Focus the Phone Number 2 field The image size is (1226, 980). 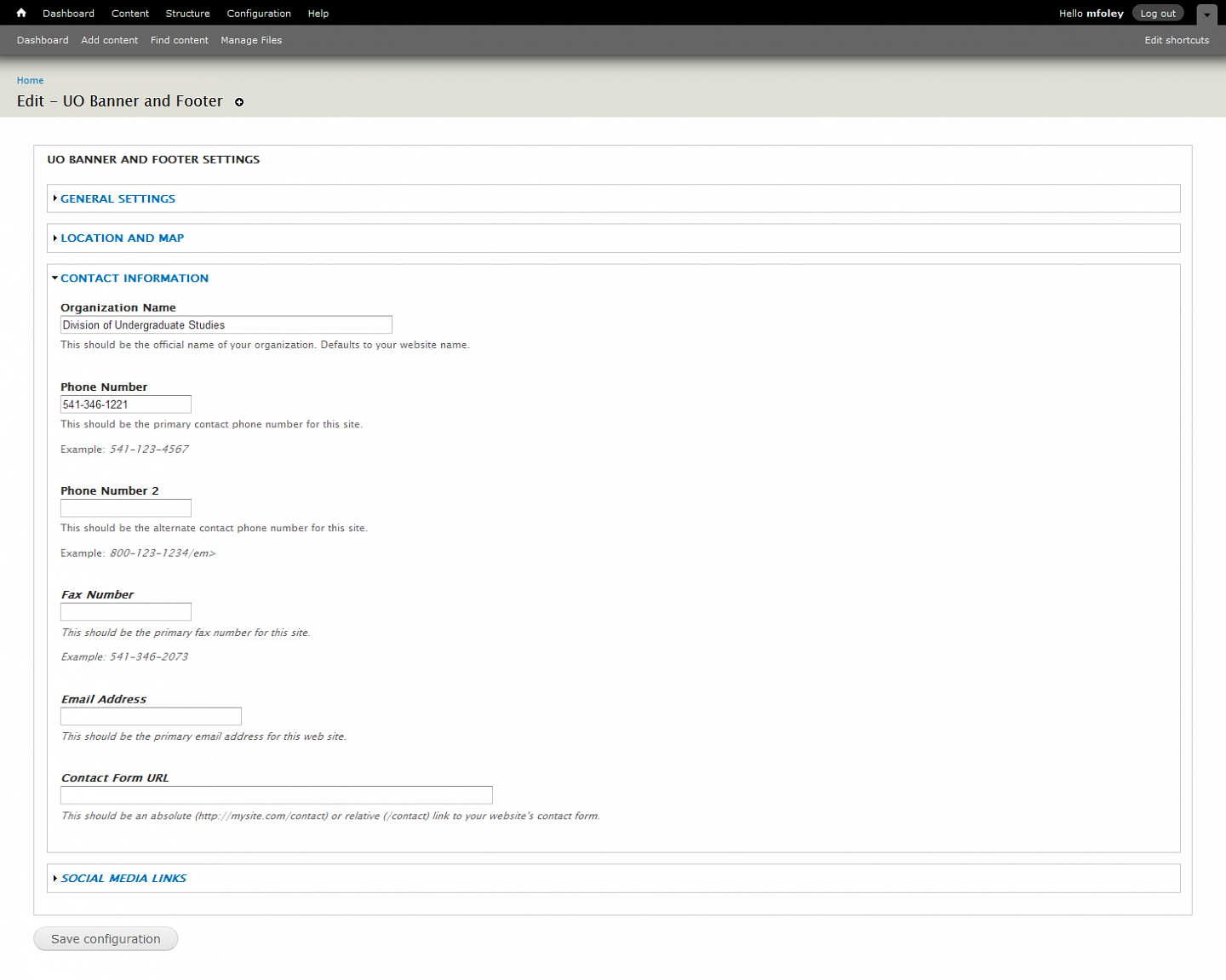click(x=126, y=508)
